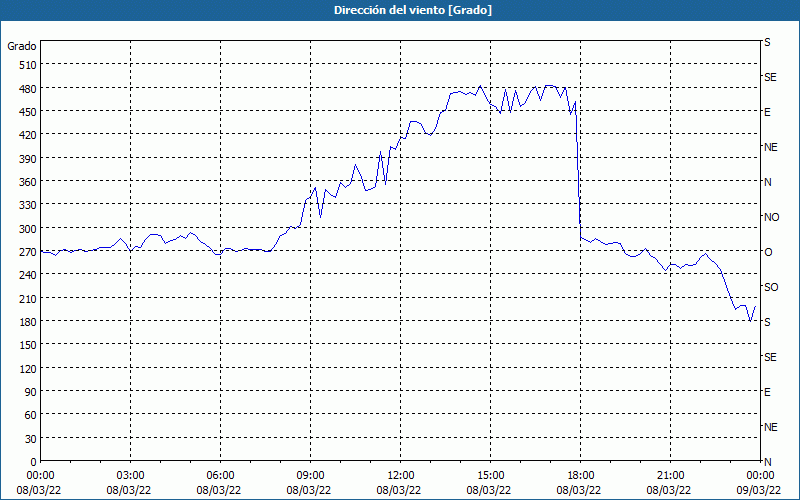Select the 'Grado' axis unit label
Image resolution: width=800 pixels, height=500 pixels.
click(22, 46)
